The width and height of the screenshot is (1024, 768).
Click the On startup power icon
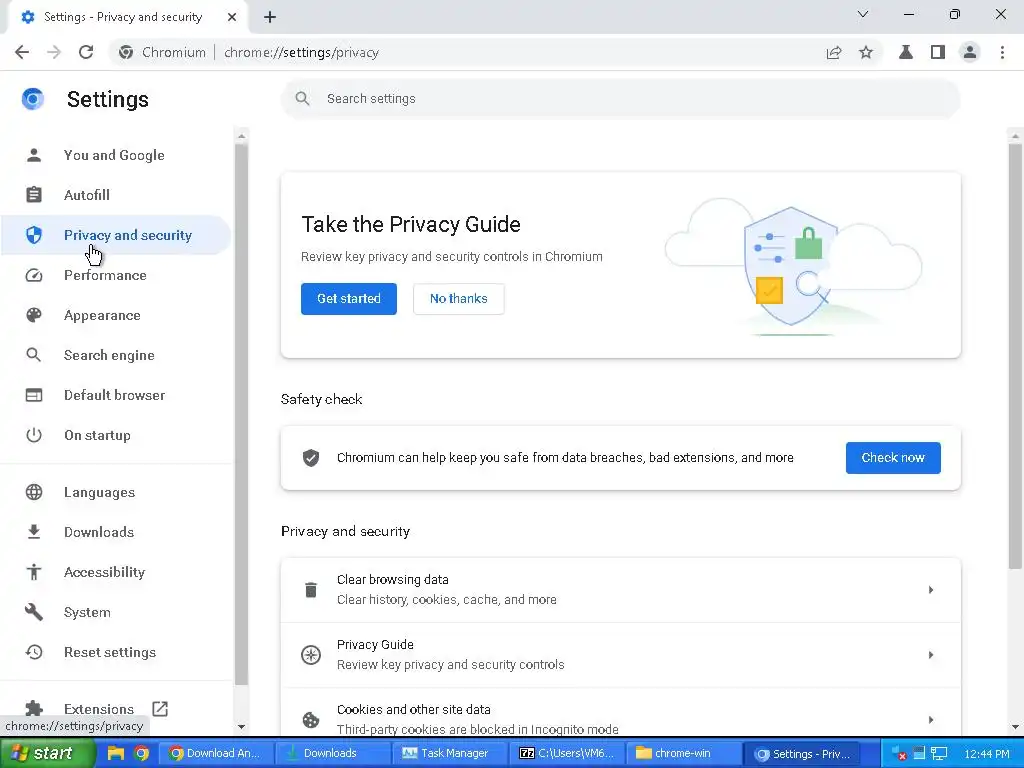coord(34,435)
